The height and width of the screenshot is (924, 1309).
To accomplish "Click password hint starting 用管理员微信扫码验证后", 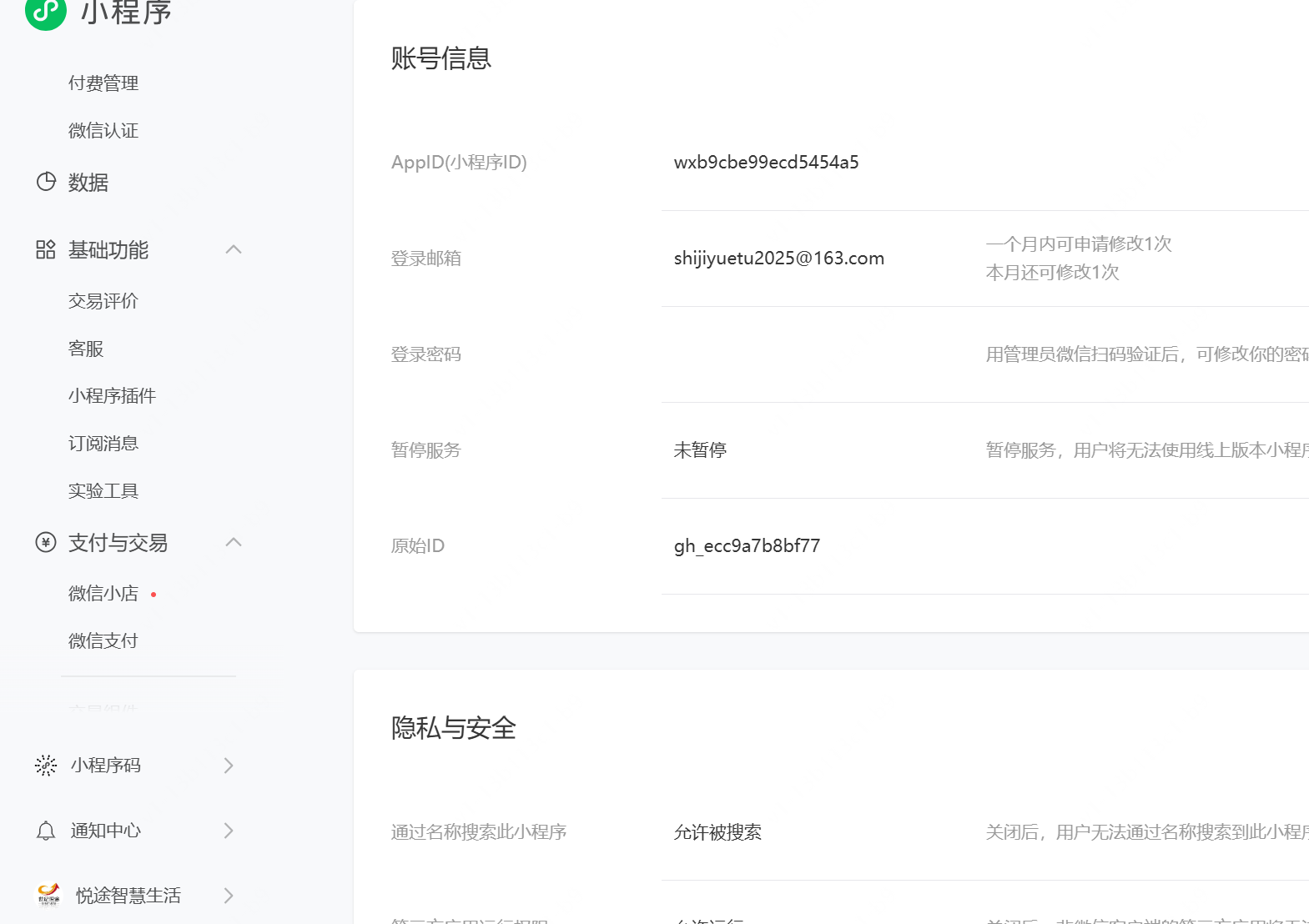I will point(1147,354).
